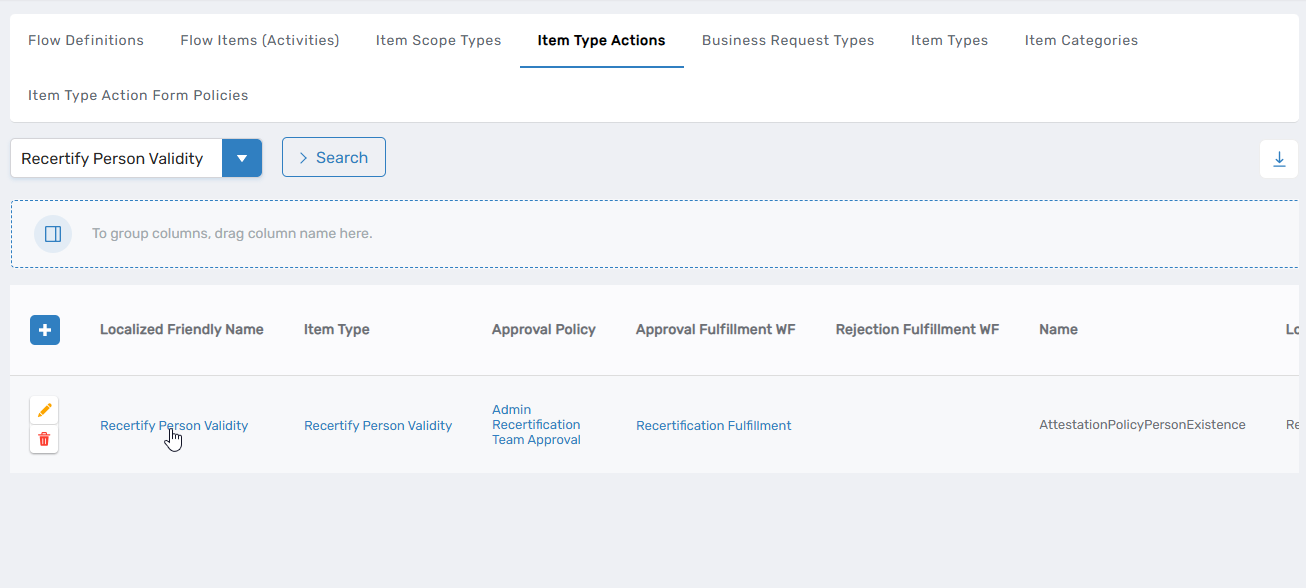
Task: Open the Recertification Fulfillment workflow link
Action: coord(713,426)
